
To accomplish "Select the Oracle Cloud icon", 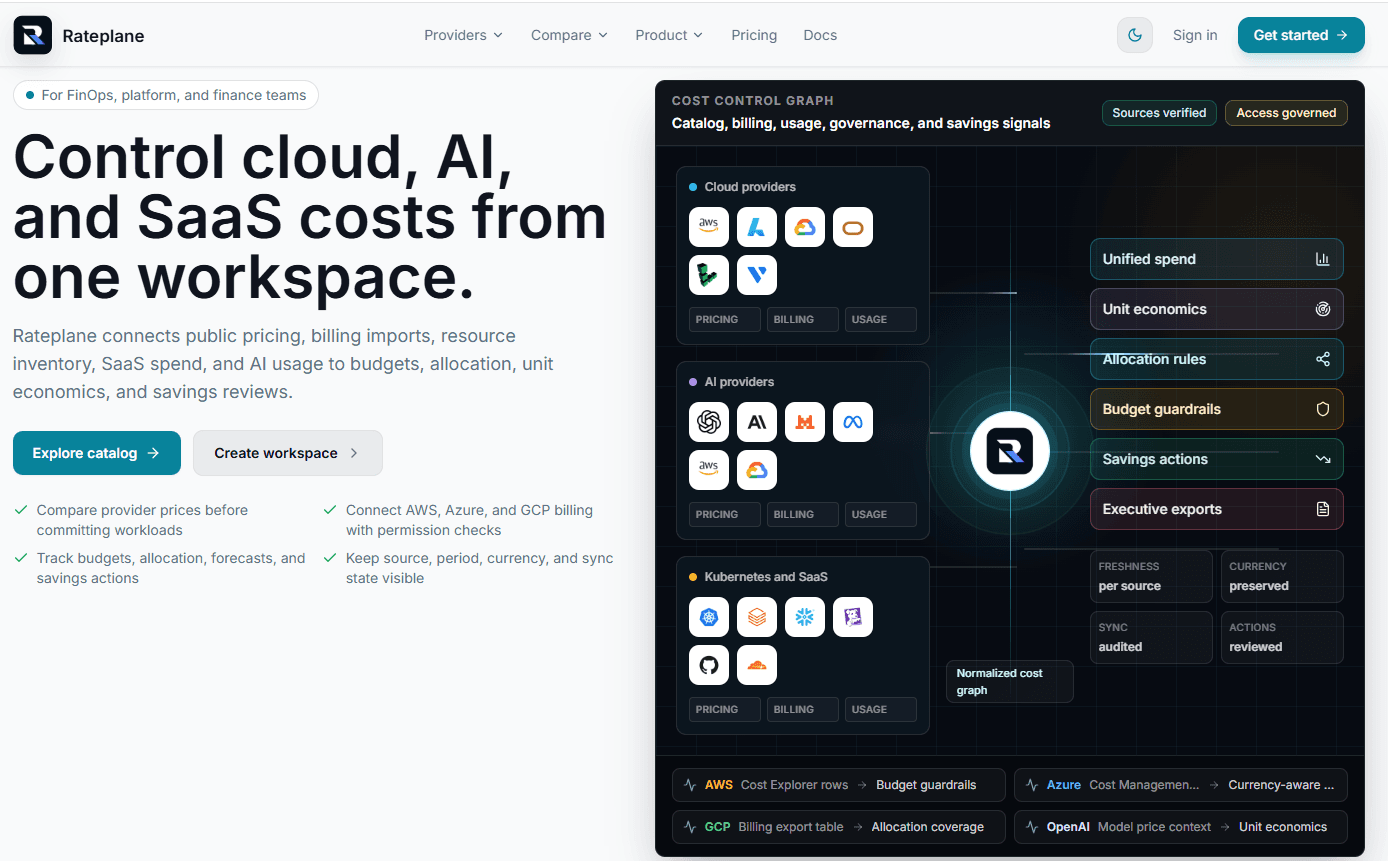I will coord(853,227).
